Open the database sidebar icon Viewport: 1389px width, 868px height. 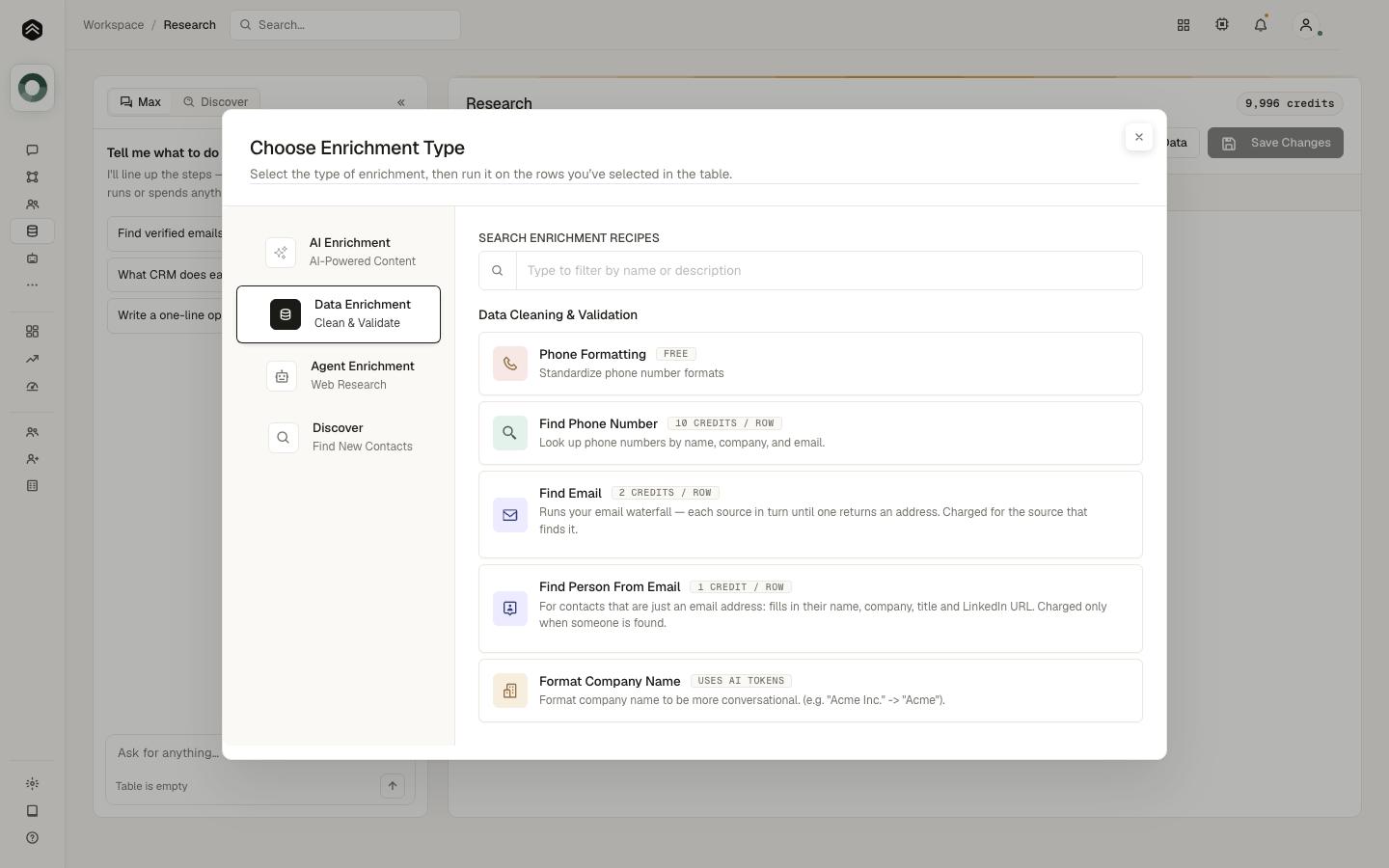[32, 231]
